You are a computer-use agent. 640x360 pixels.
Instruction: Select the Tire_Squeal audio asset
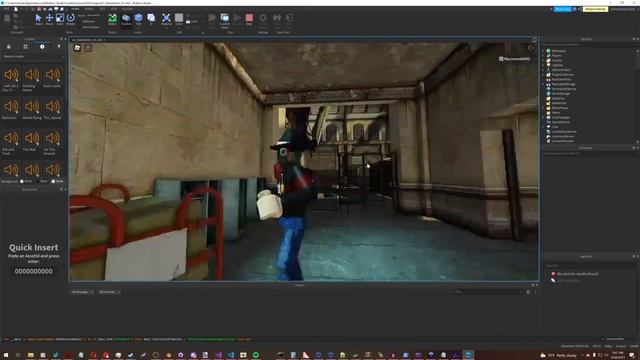click(x=53, y=107)
